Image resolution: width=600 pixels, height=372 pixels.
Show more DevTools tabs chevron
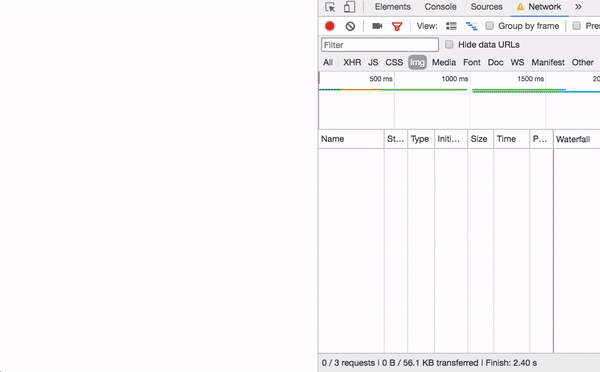[x=578, y=7]
